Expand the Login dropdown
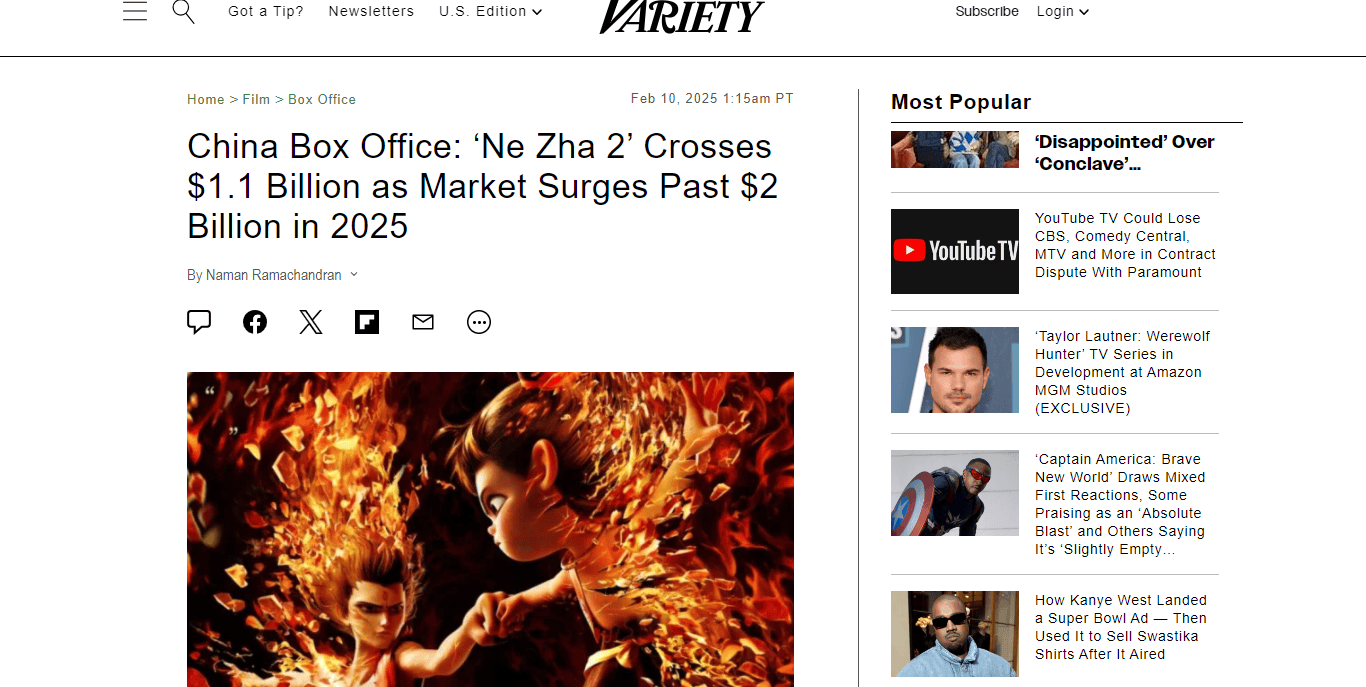 click(1062, 12)
